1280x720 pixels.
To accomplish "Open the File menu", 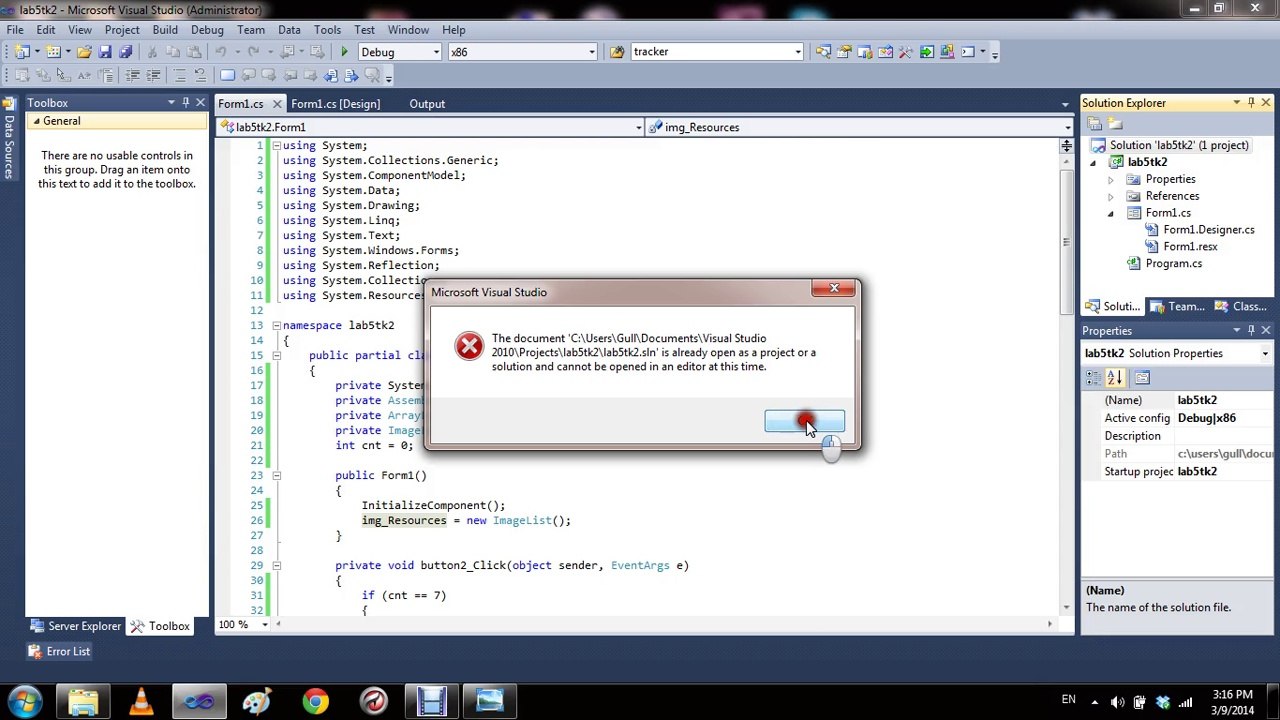I will tap(15, 30).
